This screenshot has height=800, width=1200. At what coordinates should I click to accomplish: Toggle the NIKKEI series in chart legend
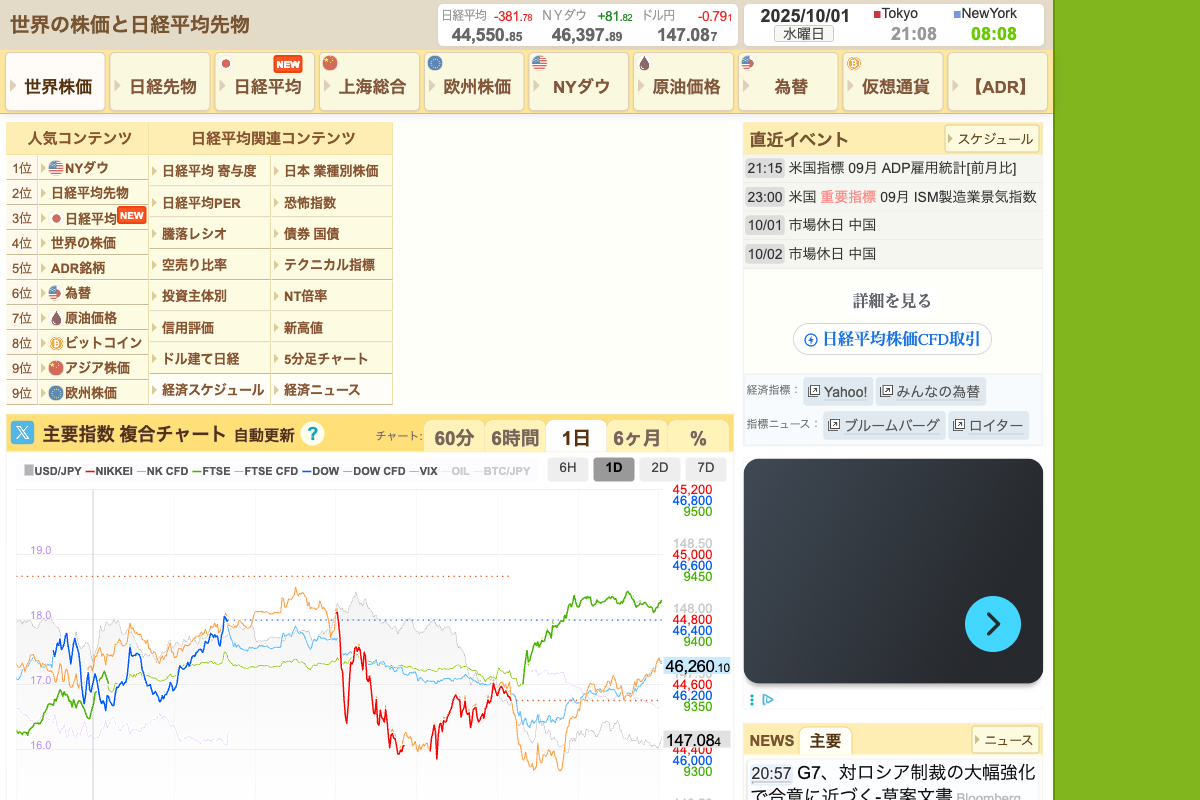(109, 471)
